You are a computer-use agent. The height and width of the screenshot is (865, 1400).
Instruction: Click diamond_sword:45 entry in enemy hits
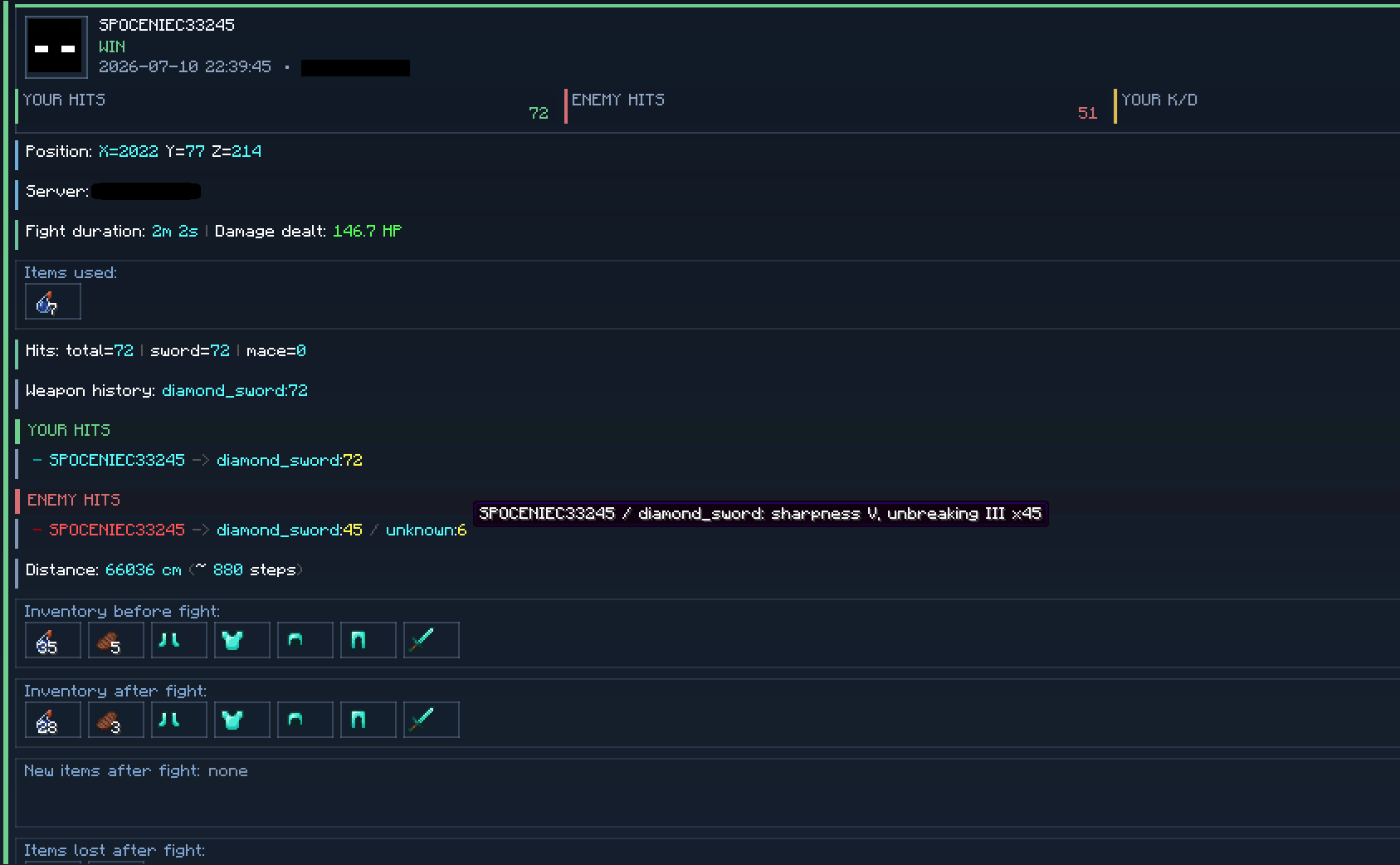(290, 530)
